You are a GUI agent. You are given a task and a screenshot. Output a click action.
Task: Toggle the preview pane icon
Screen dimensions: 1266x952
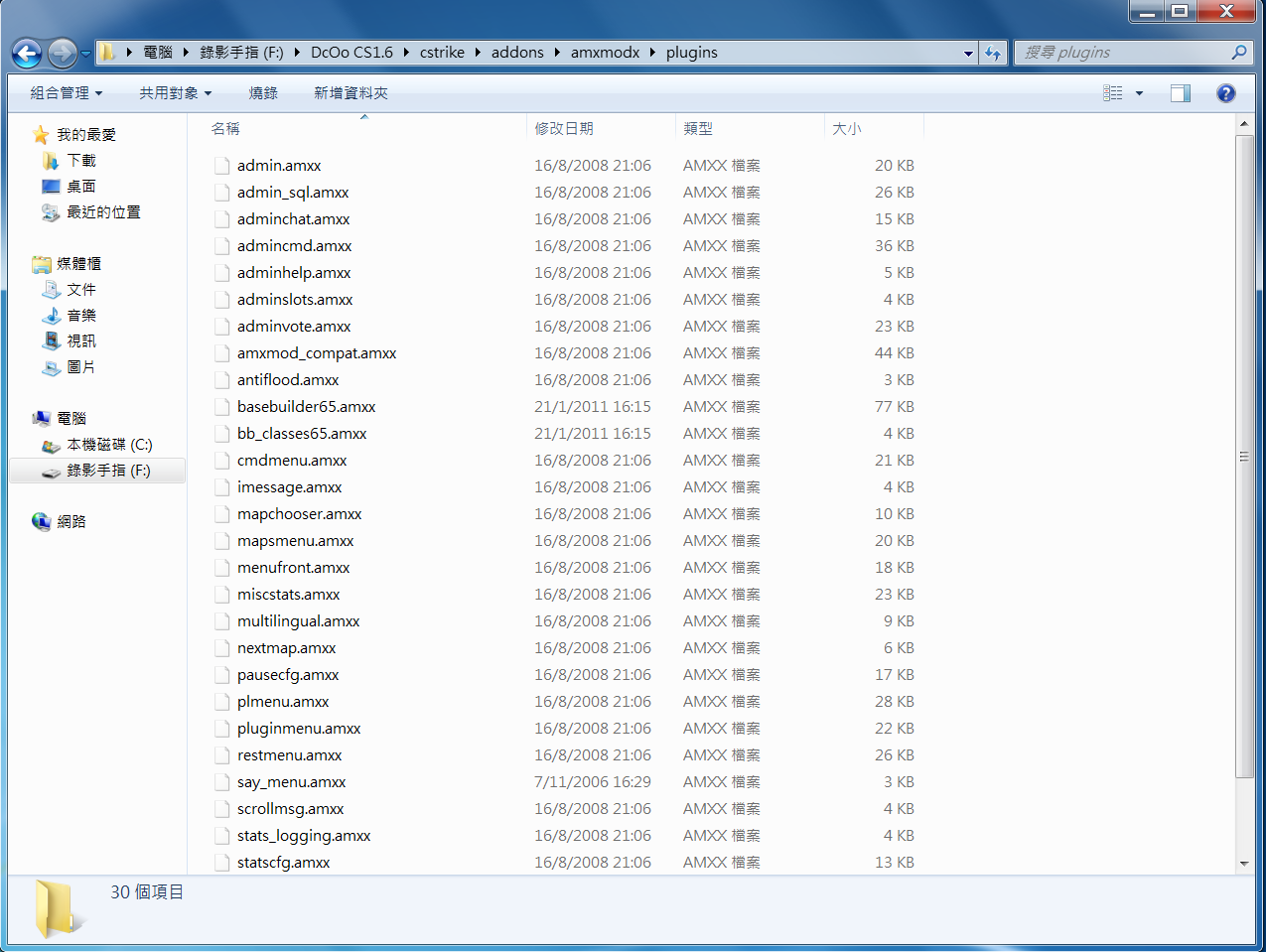(x=1181, y=93)
